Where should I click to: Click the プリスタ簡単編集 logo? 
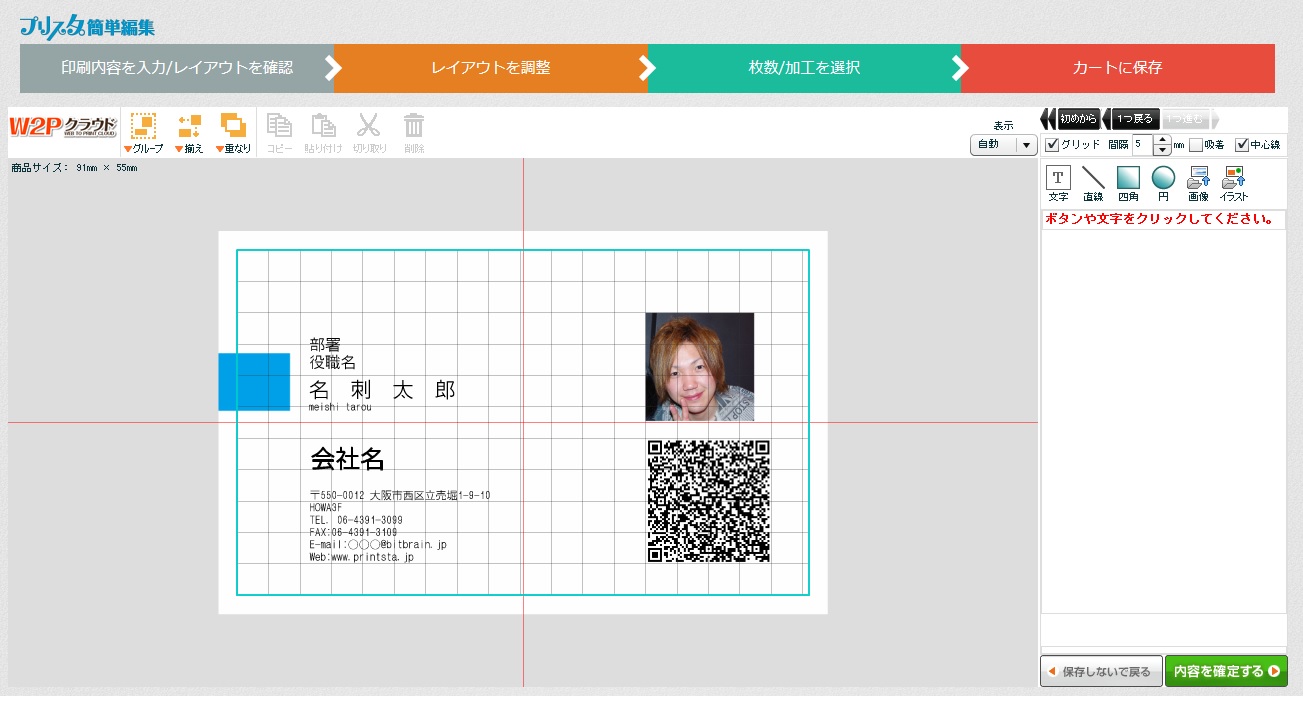coord(87,27)
